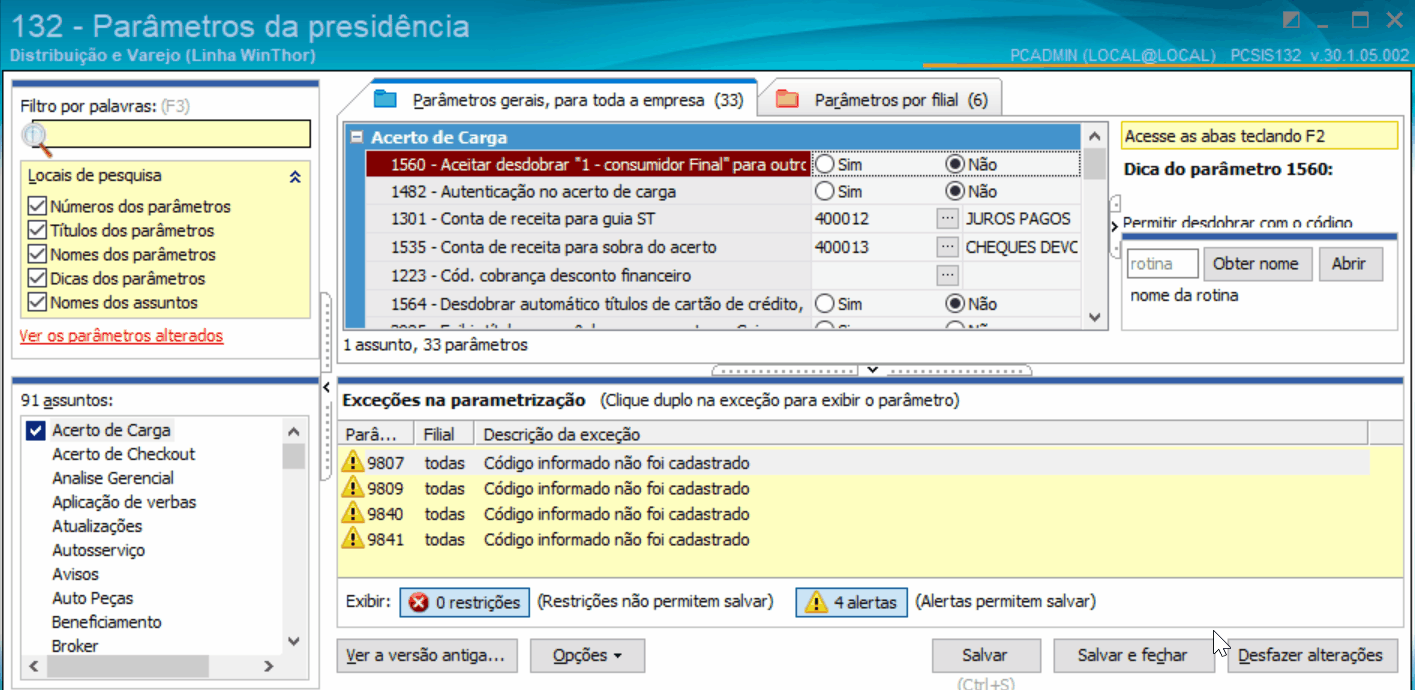Toggle the 4 alertas filter button
The height and width of the screenshot is (690, 1415).
[x=852, y=603]
